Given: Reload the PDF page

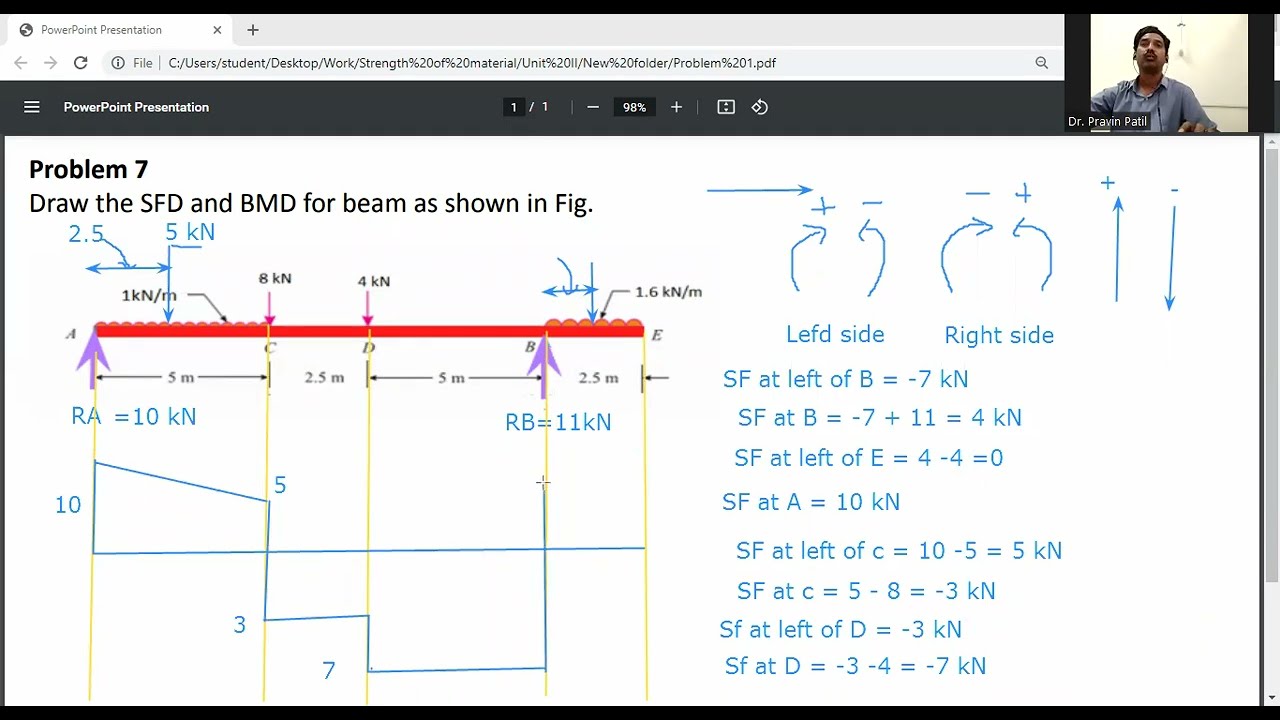Looking at the screenshot, I should click(81, 62).
